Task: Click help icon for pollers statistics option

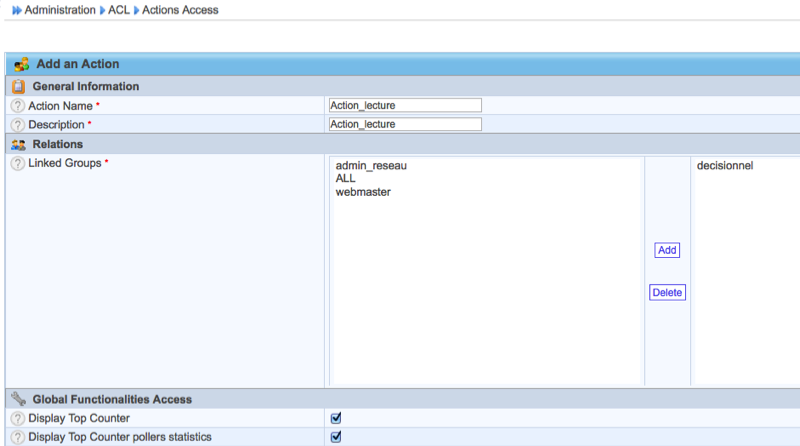Action: point(18,437)
